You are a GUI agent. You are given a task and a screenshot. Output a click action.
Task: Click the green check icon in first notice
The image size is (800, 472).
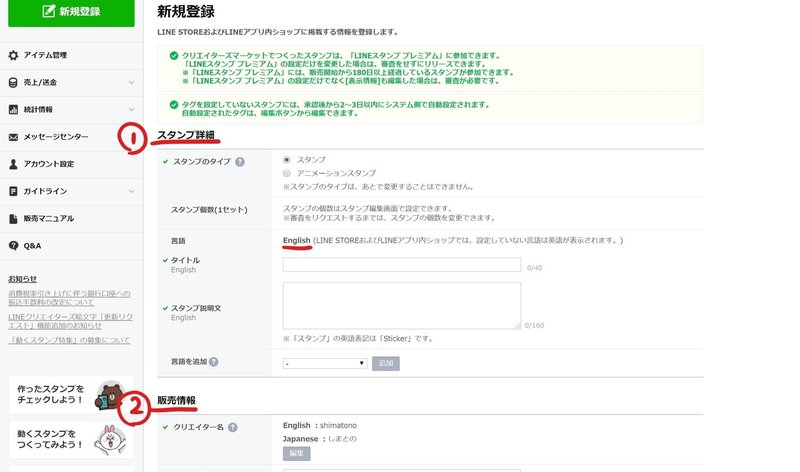coord(174,56)
